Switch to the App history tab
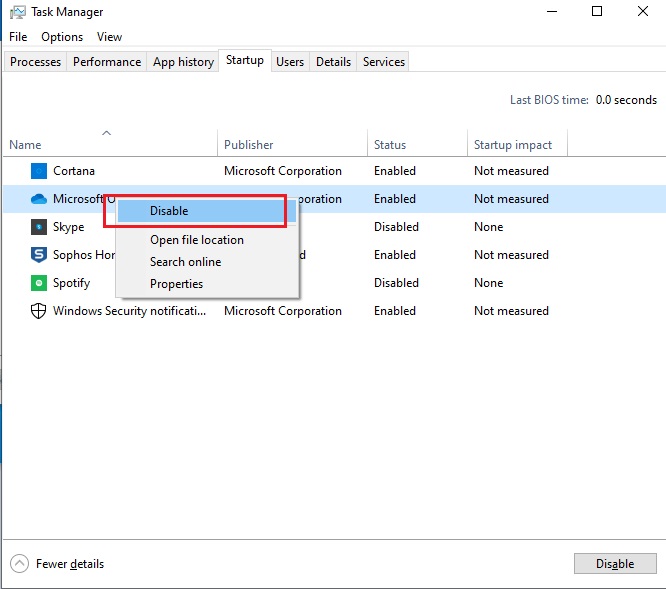 click(x=183, y=62)
